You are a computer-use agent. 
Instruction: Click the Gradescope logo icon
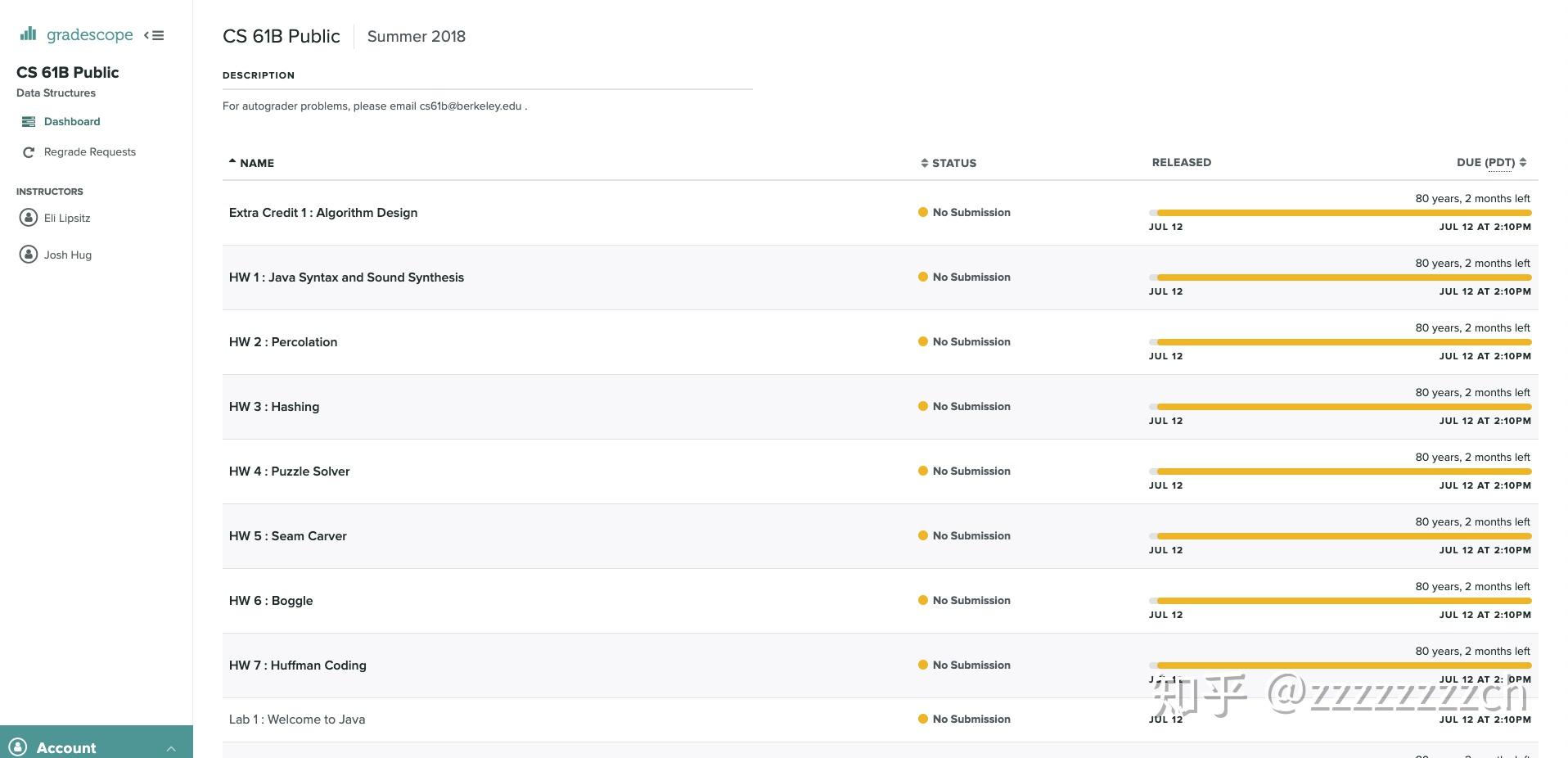[x=29, y=34]
